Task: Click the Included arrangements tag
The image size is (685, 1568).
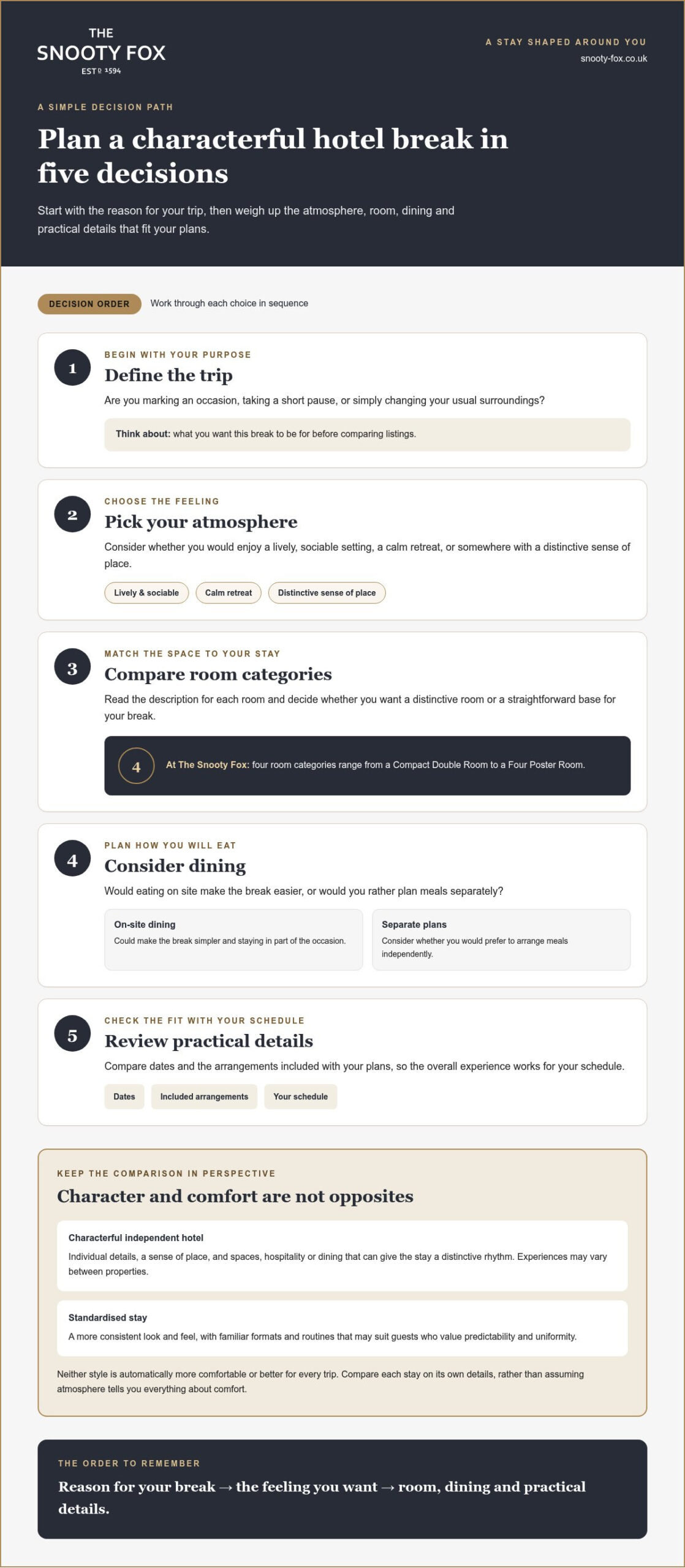Action: click(204, 1096)
